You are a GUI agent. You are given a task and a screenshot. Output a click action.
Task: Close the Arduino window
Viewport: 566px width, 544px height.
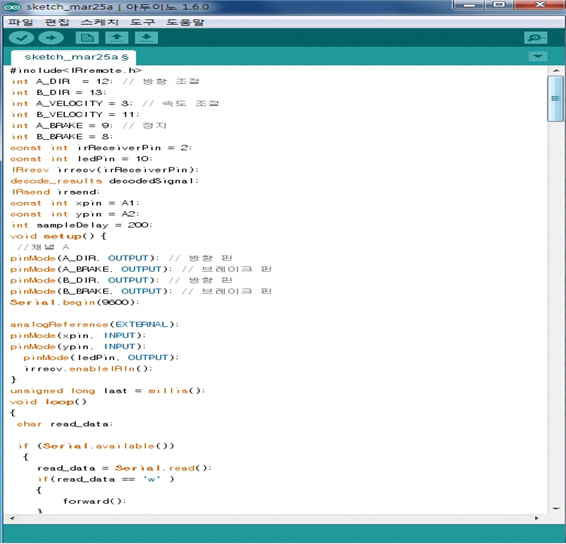(540, 5)
